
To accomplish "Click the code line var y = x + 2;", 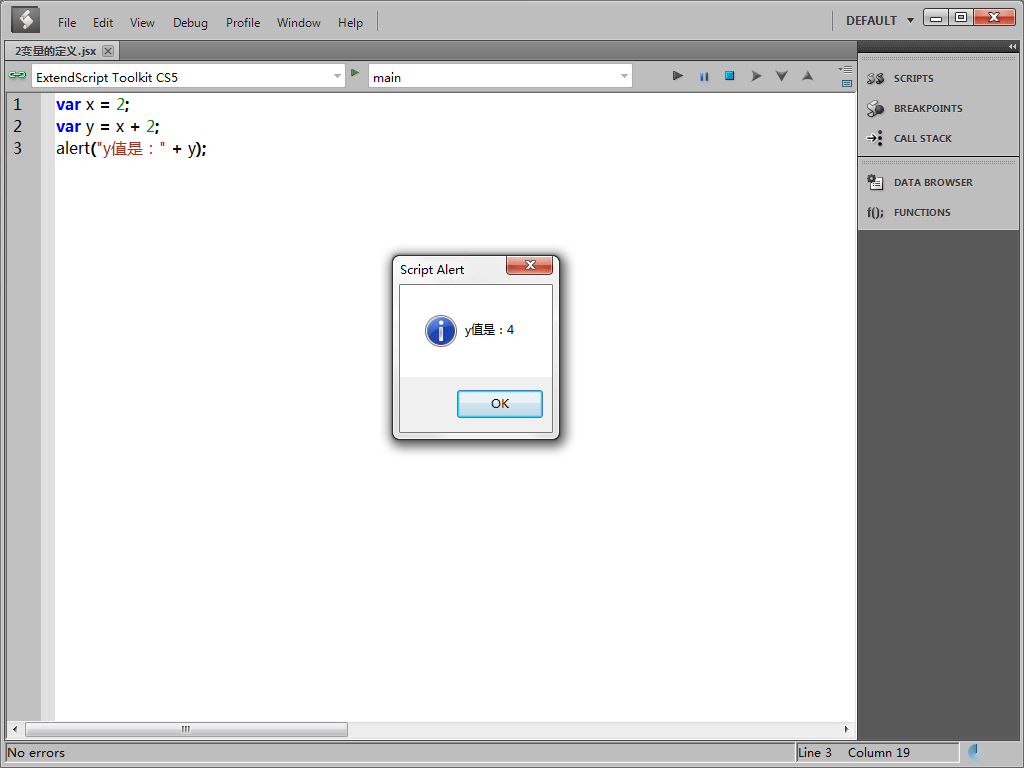I will coord(108,127).
